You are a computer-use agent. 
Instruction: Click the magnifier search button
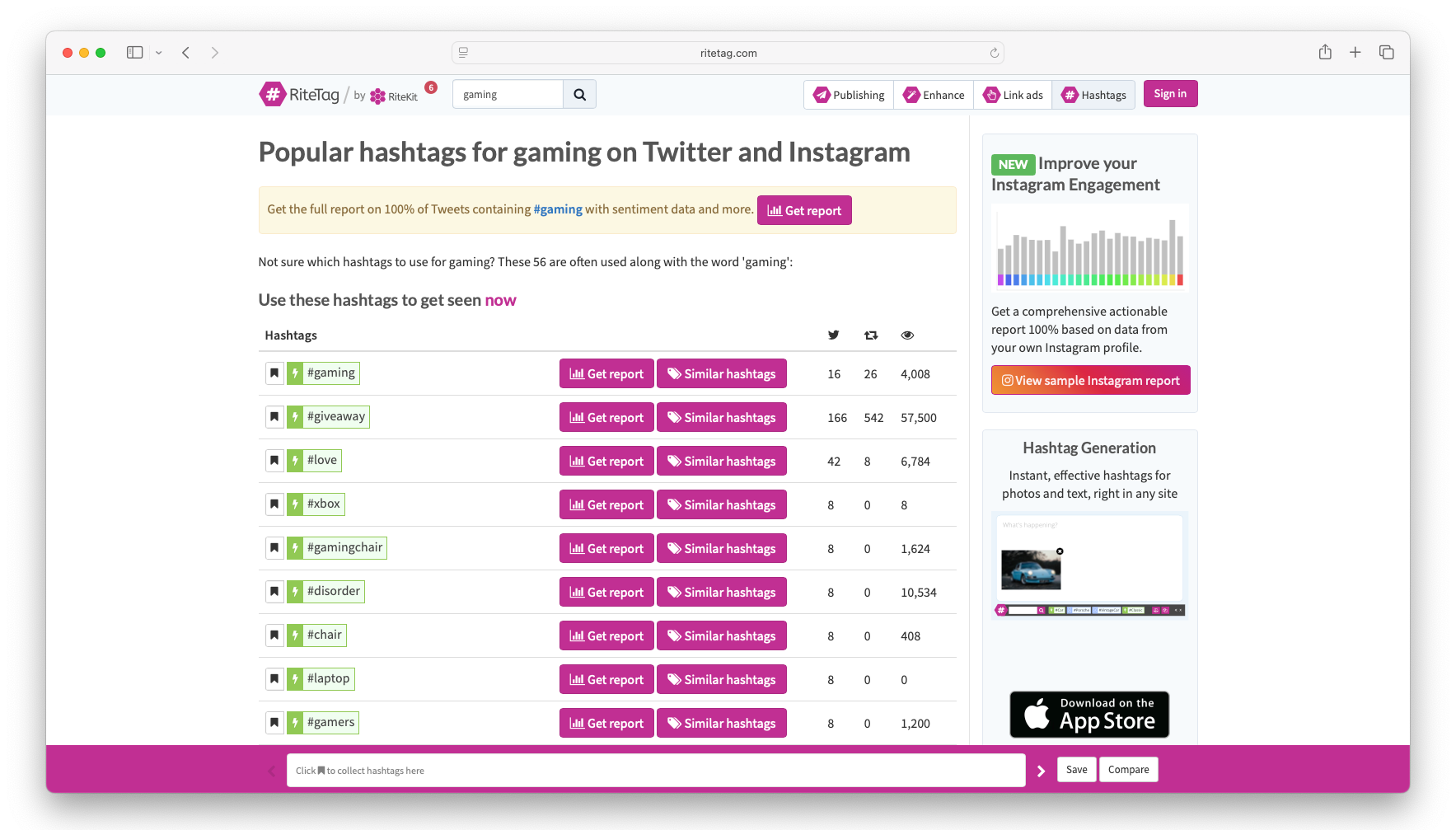[579, 94]
